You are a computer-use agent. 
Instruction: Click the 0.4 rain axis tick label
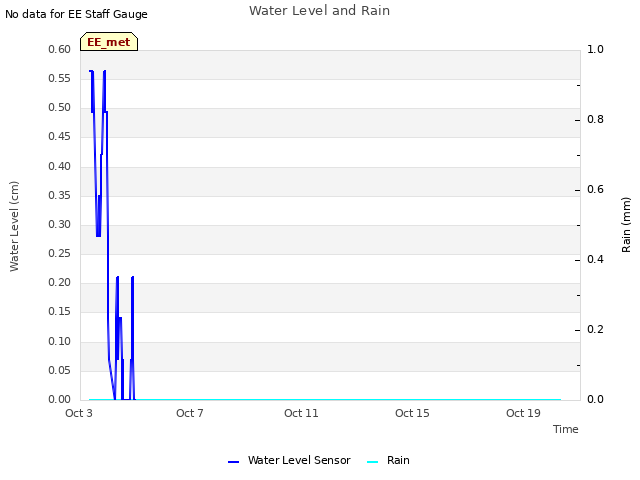[596, 259]
